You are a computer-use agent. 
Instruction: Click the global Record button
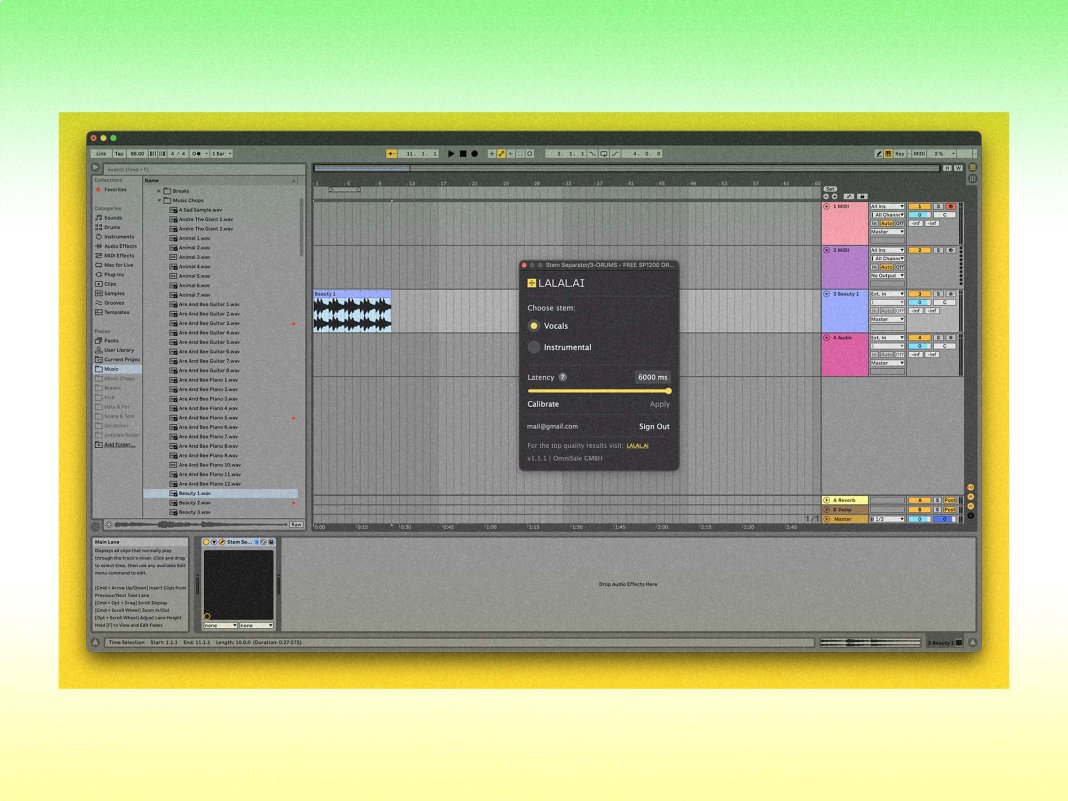tap(474, 153)
